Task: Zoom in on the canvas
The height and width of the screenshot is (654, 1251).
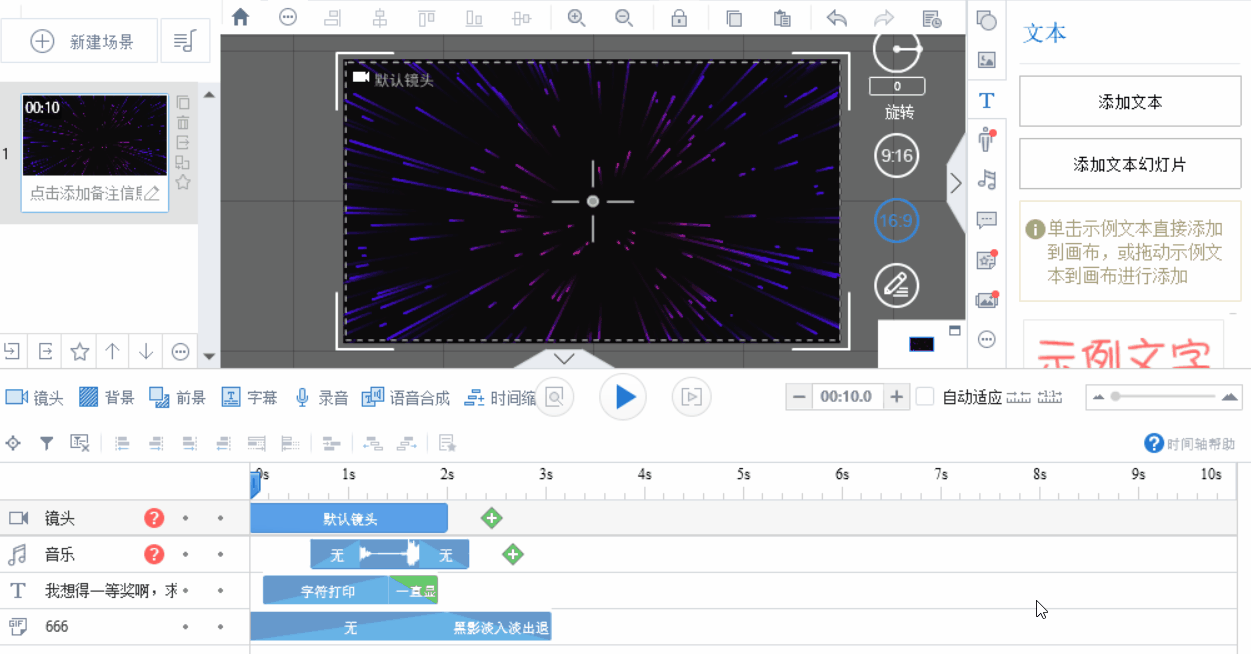Action: coord(577,17)
